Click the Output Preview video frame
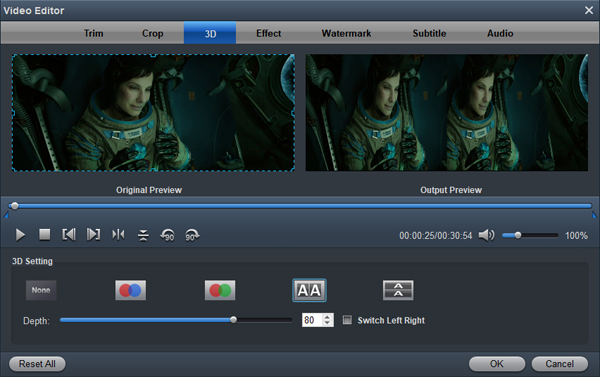The height and width of the screenshot is (377, 600). [x=447, y=113]
